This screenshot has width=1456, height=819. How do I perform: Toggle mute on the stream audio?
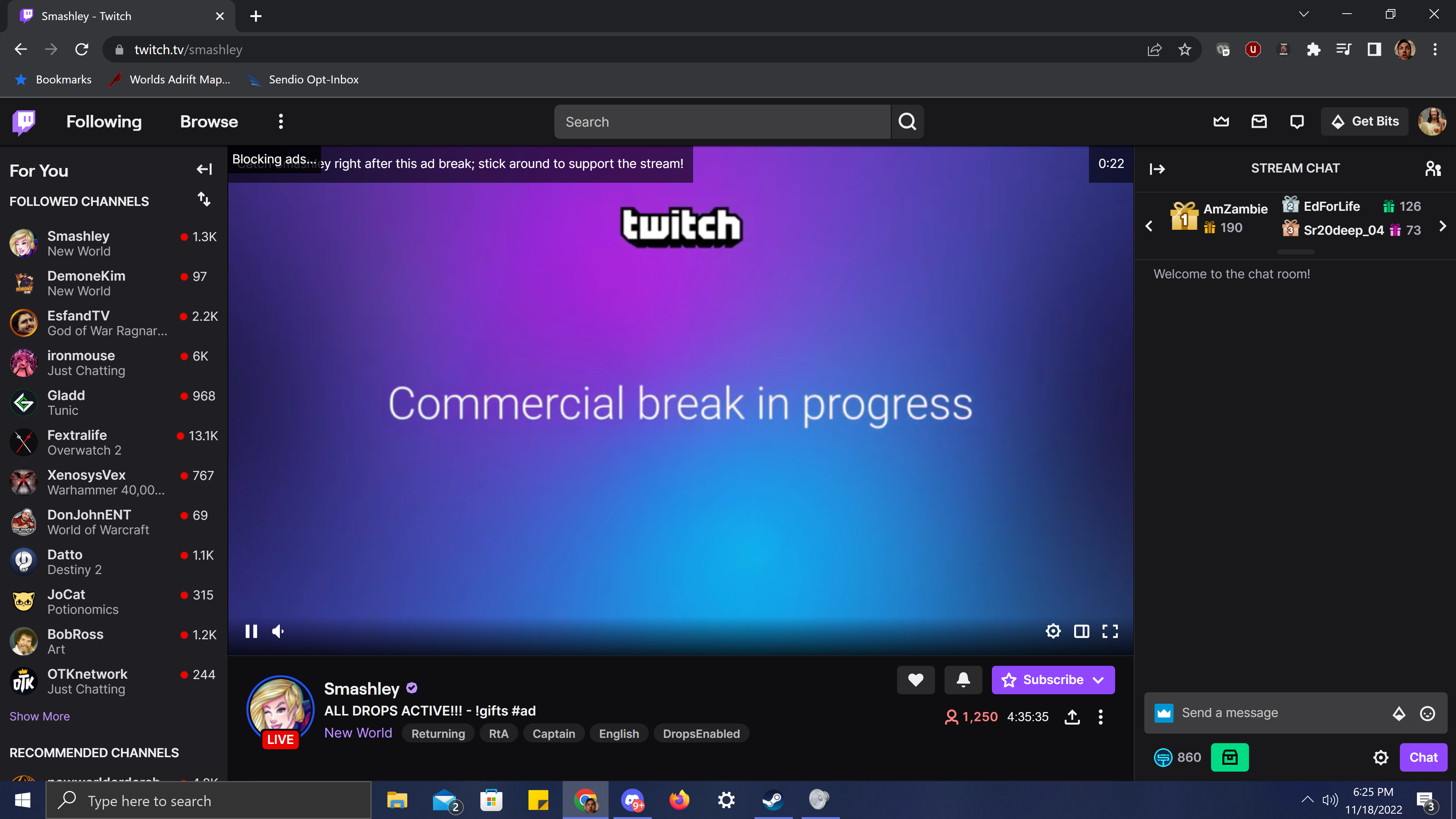278,631
